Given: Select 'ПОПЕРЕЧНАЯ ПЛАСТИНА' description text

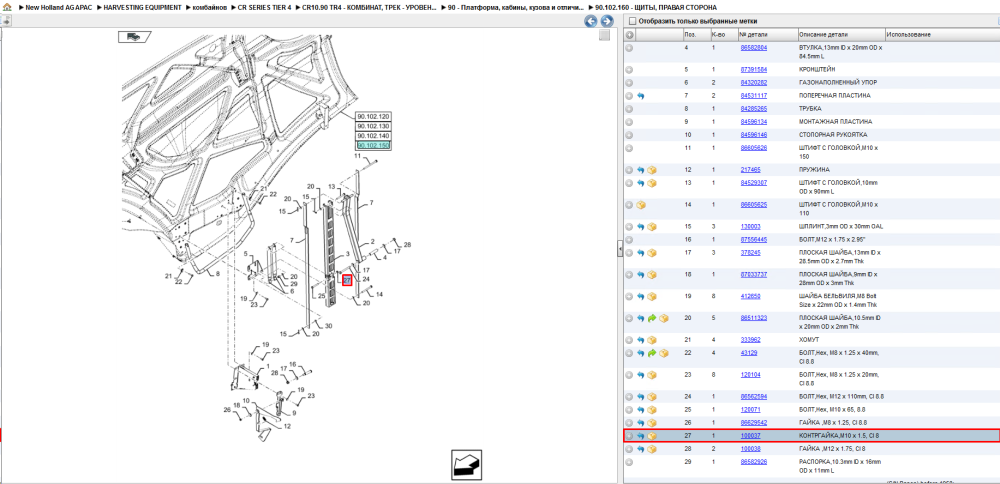Looking at the screenshot, I should point(835,96).
